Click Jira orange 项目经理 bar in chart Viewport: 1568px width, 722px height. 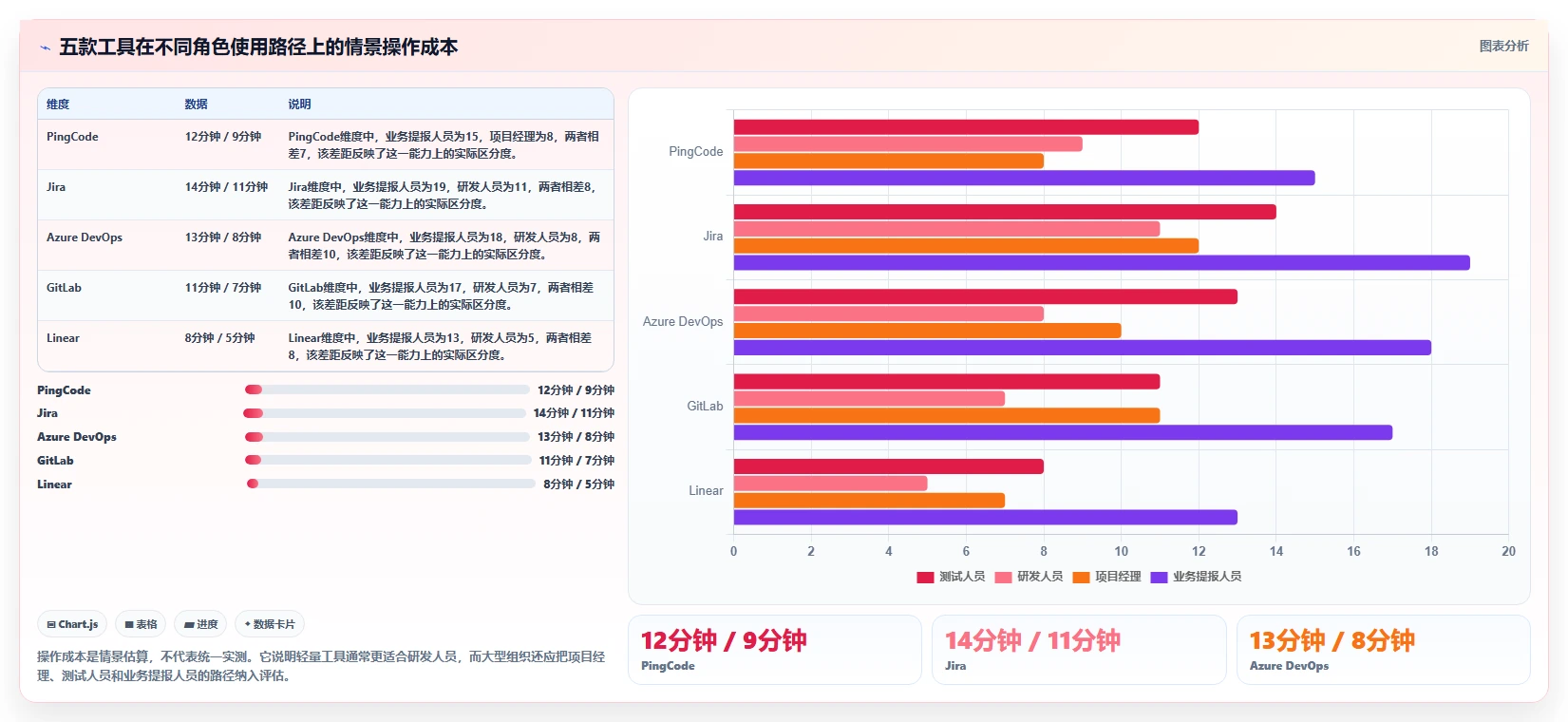966,246
